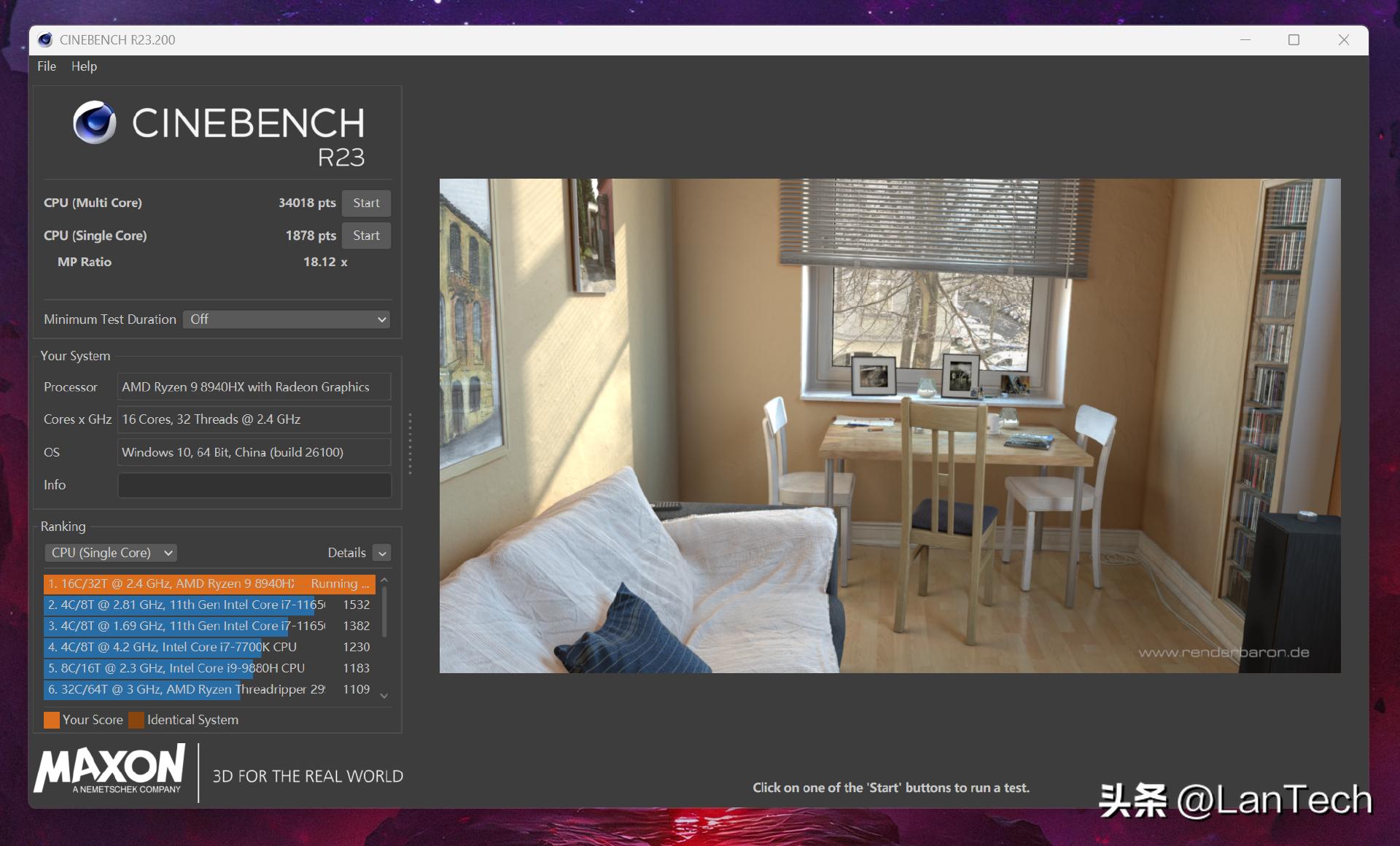The height and width of the screenshot is (846, 1400).
Task: Click the 1109 score in ranking
Action: point(357,689)
